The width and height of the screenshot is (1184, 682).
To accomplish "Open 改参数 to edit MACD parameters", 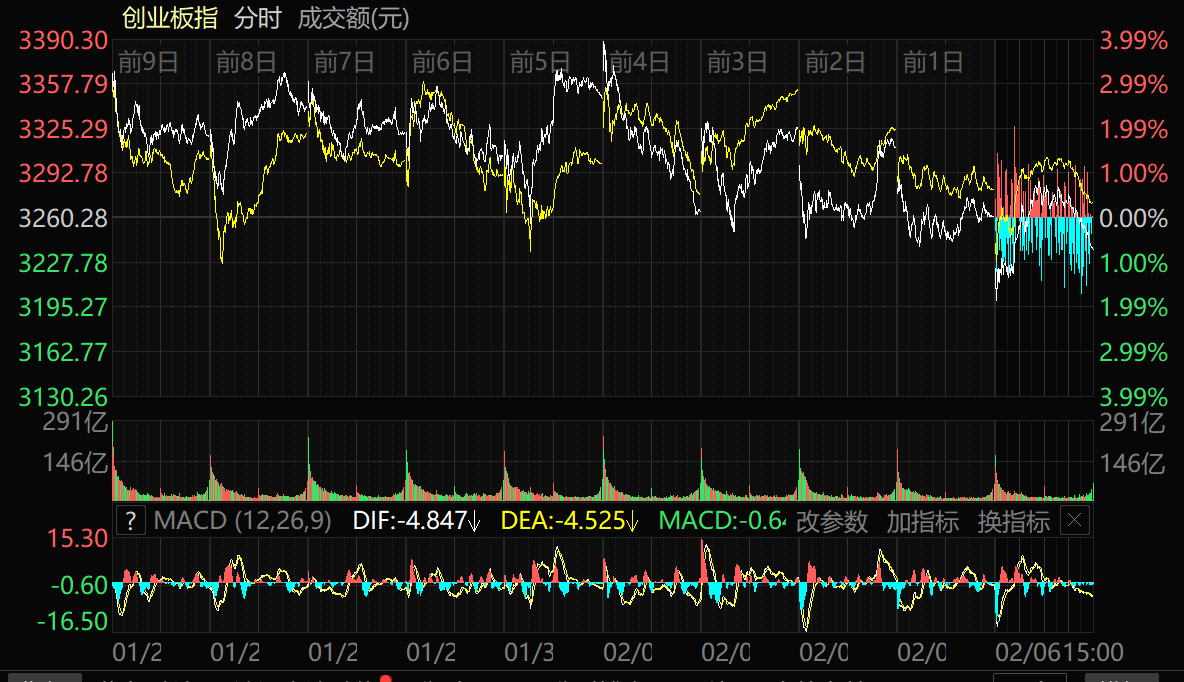I will (x=832, y=521).
